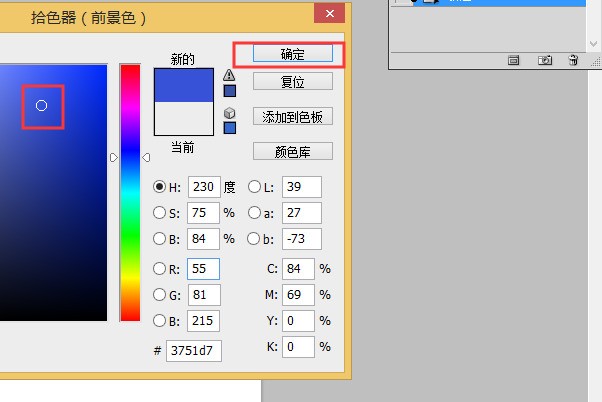Click new document icon left of the camera

coord(514,60)
